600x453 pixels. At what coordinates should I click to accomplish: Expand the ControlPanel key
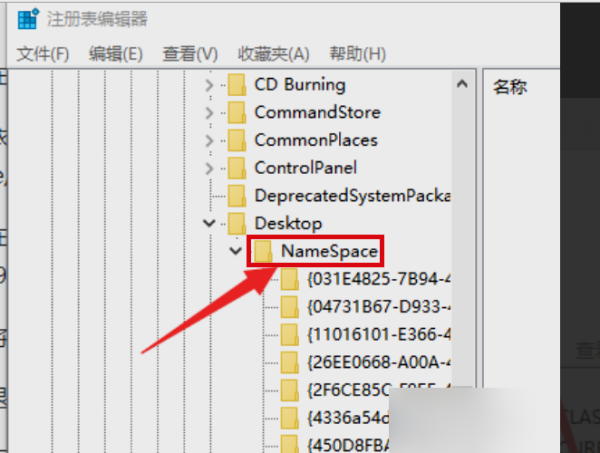209,168
